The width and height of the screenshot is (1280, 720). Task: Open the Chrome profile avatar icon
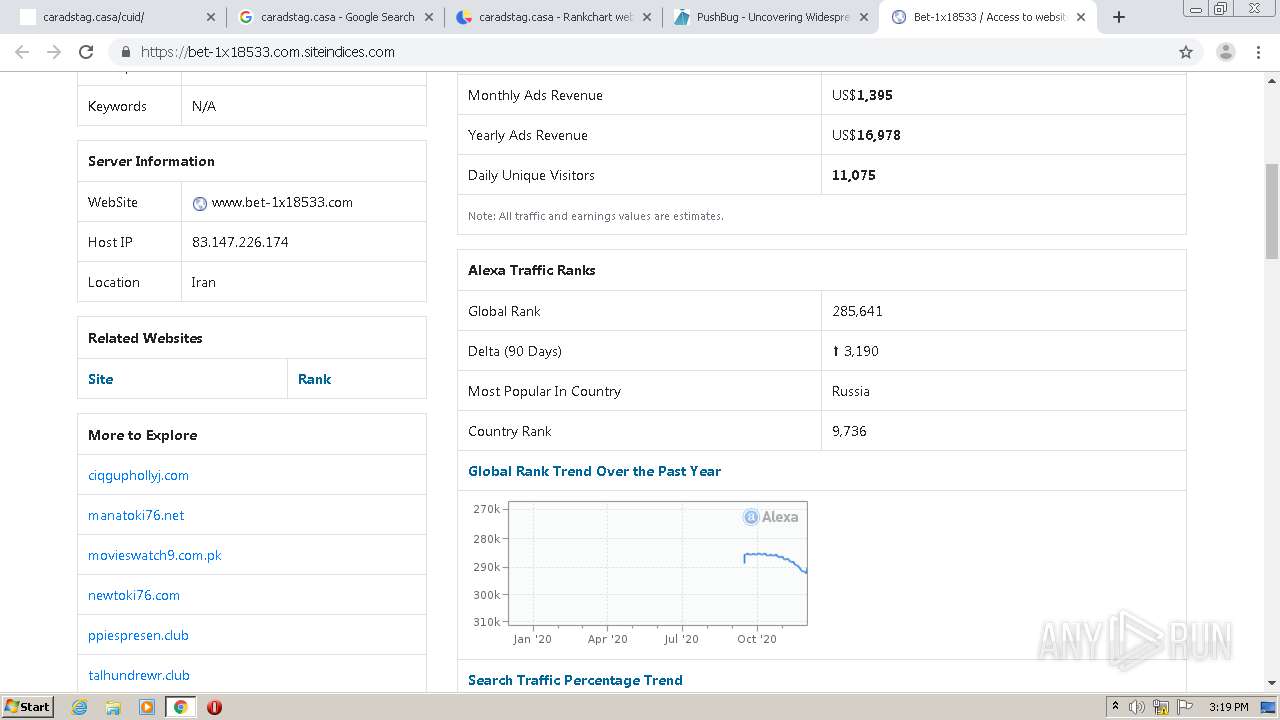(1225, 52)
